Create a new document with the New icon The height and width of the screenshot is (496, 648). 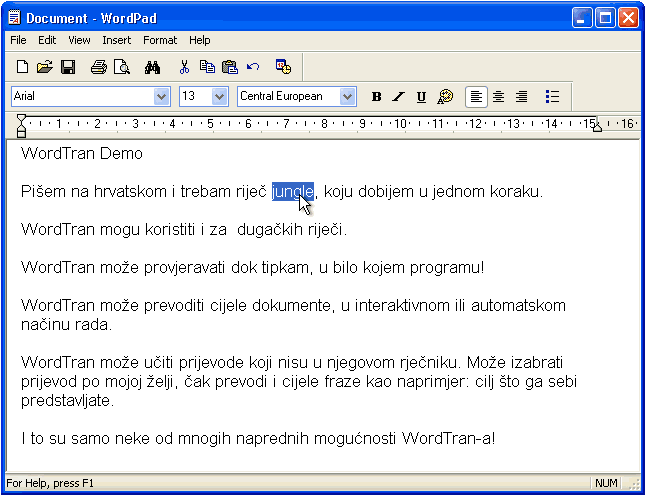click(x=22, y=67)
